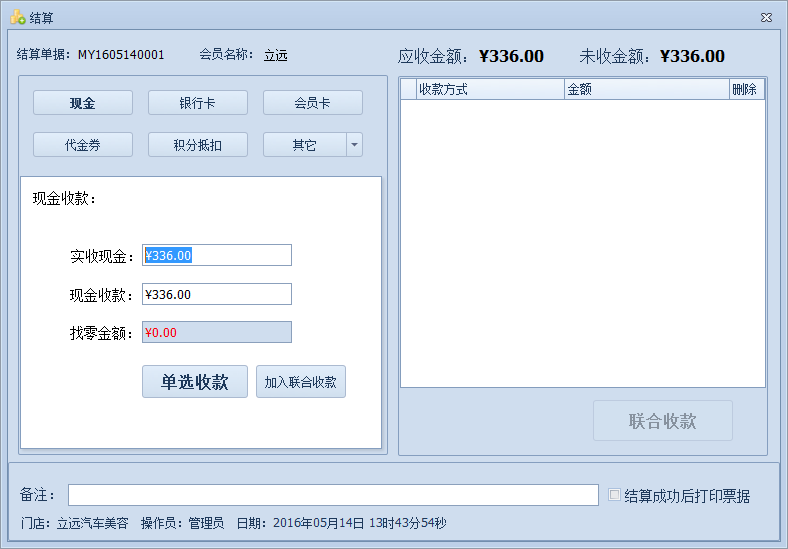Select 现金 payment method
The width and height of the screenshot is (788, 549).
click(83, 103)
